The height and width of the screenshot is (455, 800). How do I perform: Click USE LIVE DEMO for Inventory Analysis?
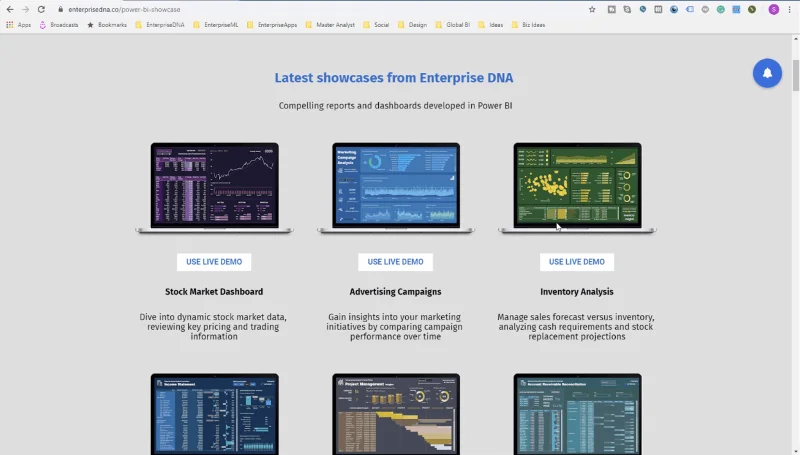[577, 262]
